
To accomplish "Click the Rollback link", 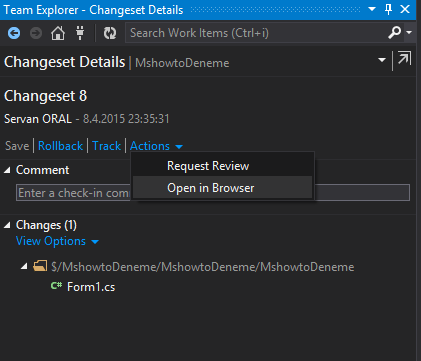I will 60,146.
